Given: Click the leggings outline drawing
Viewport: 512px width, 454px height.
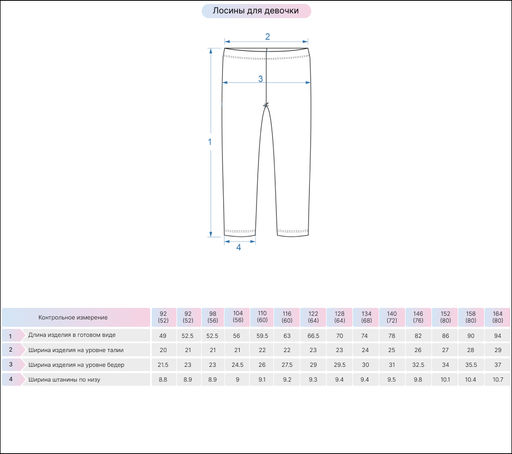Looking at the screenshot, I should pos(267,142).
